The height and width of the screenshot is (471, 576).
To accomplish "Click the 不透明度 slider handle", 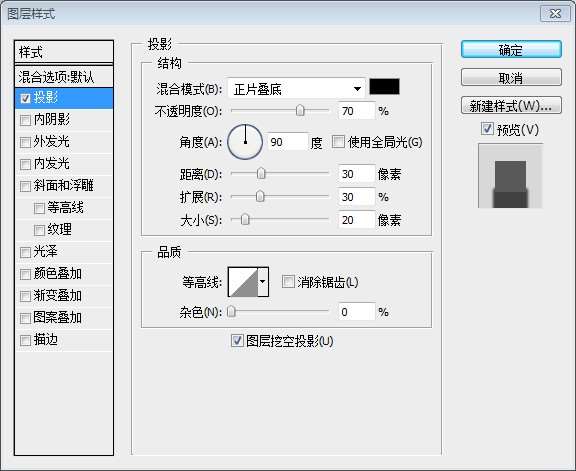I will tap(300, 110).
